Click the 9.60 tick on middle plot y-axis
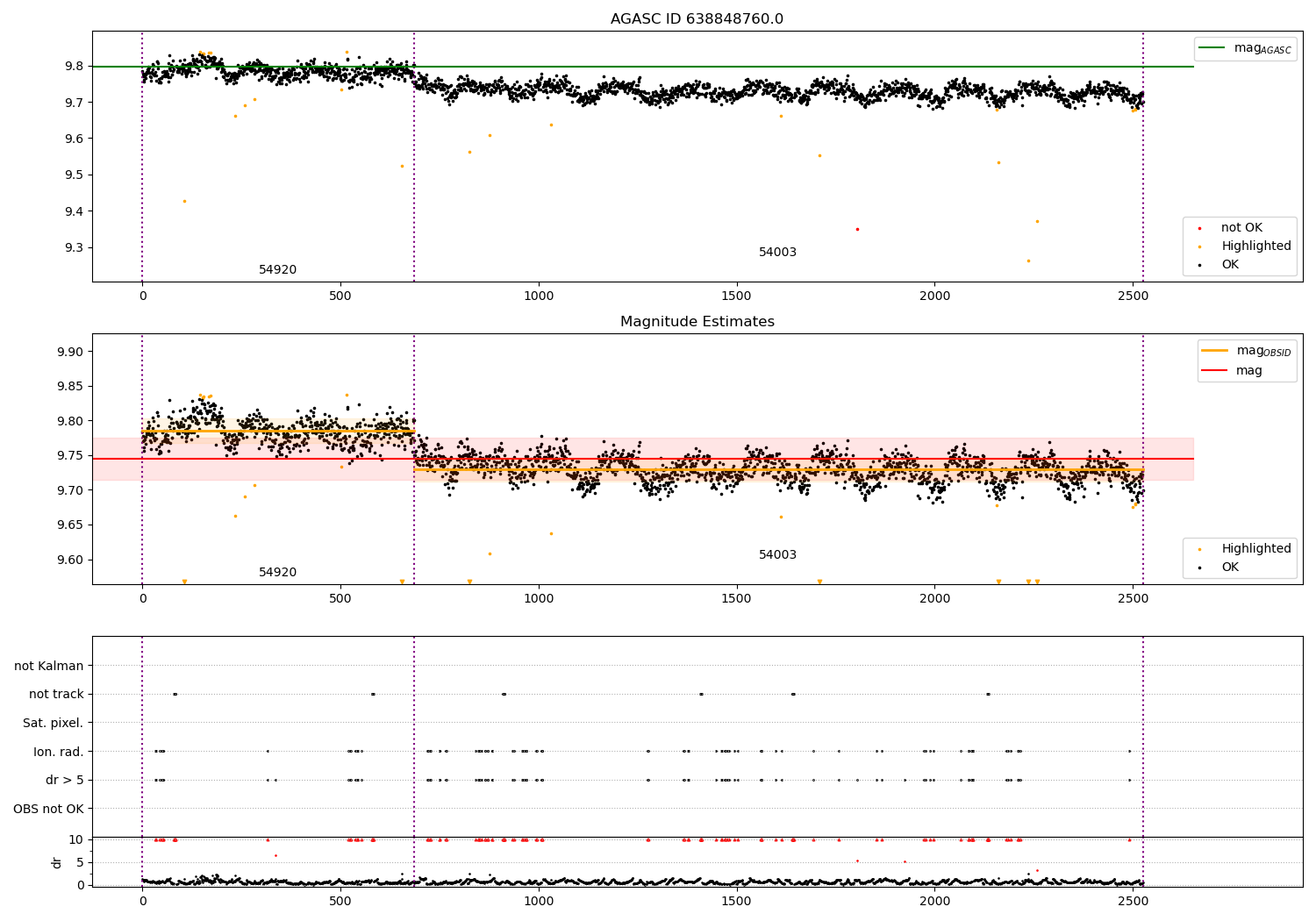This screenshot has width=1316, height=921. pyautogui.click(x=70, y=560)
